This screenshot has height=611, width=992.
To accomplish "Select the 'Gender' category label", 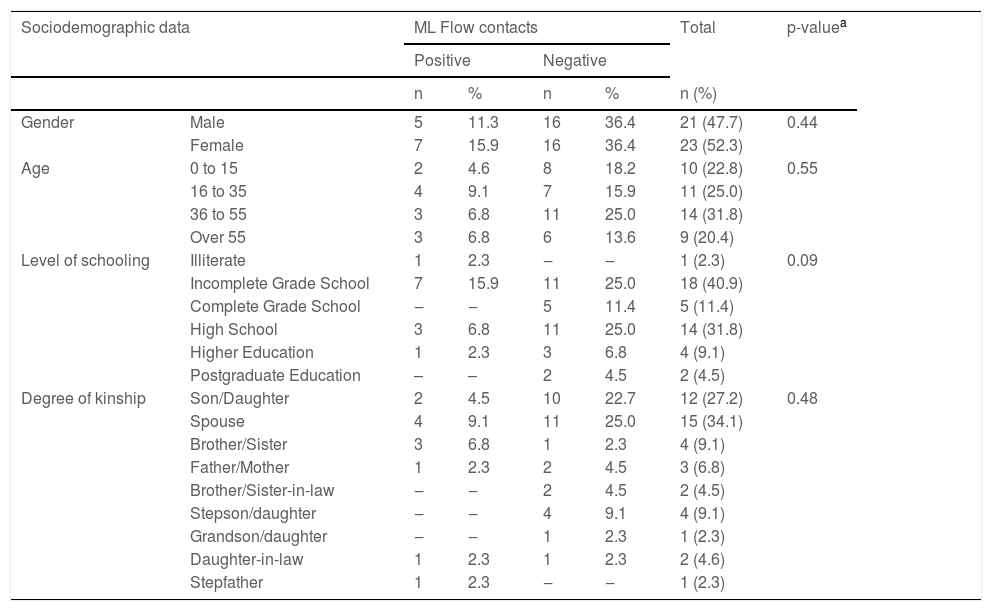I will click(48, 122).
